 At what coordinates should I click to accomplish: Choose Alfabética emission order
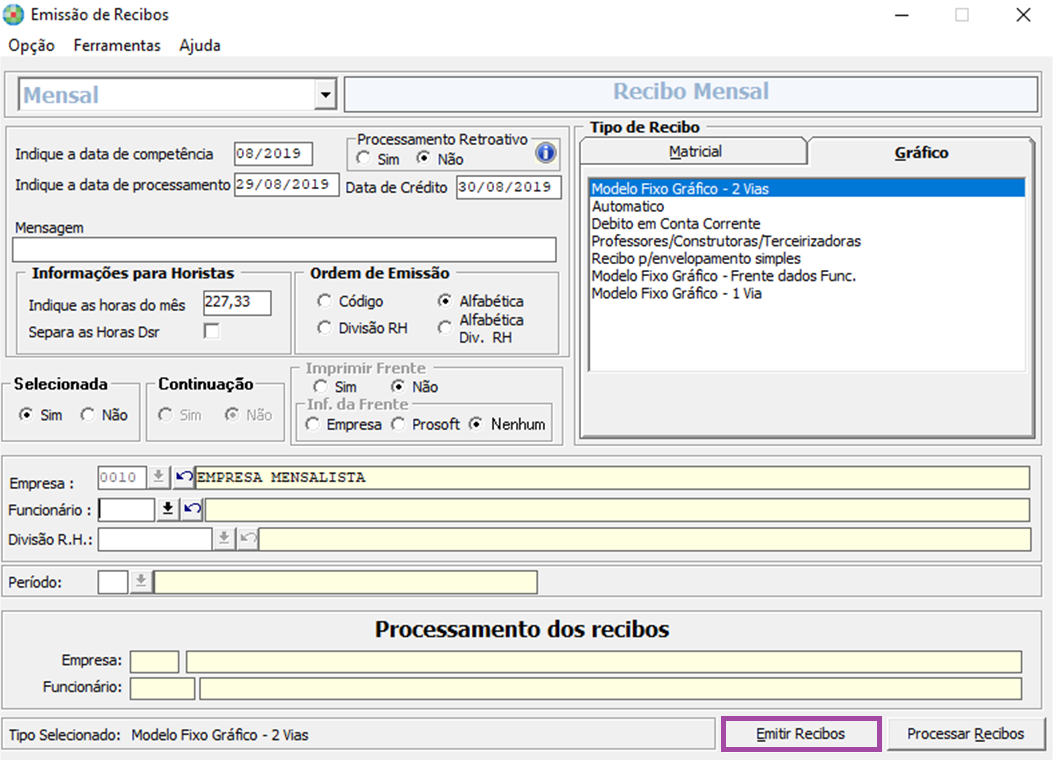tap(445, 301)
